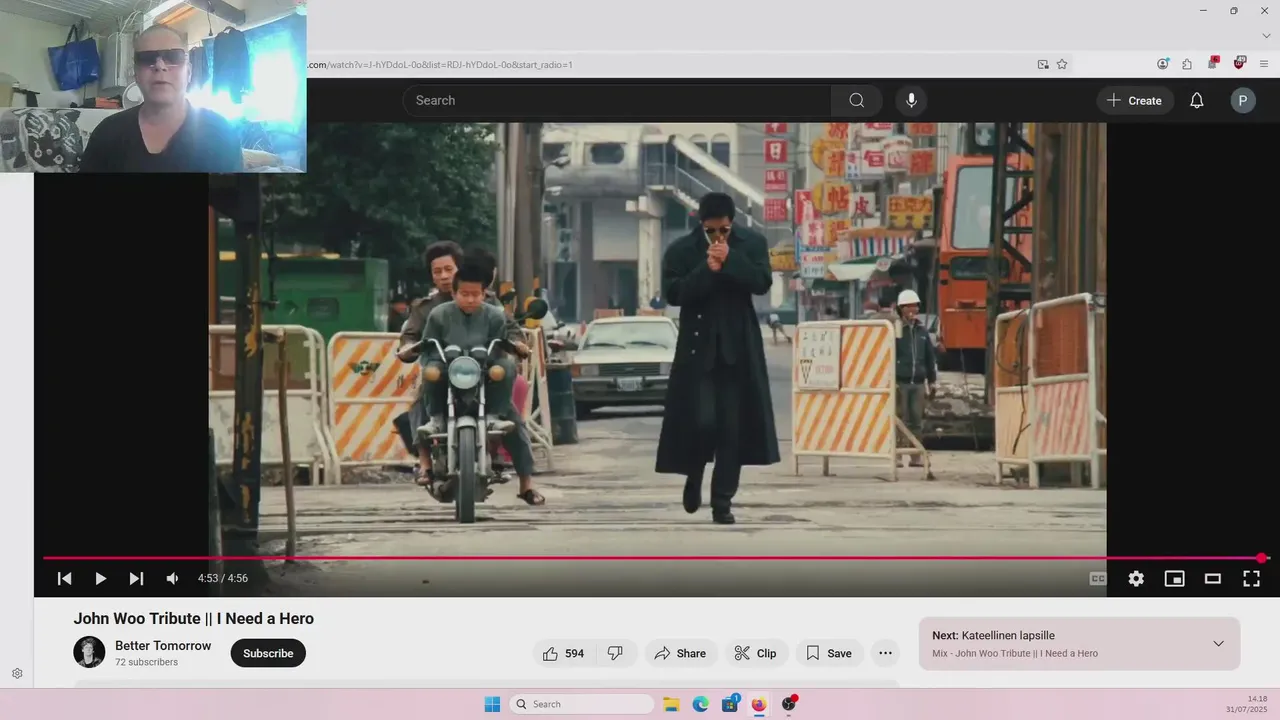Expand the Next playlist panel

(1218, 643)
